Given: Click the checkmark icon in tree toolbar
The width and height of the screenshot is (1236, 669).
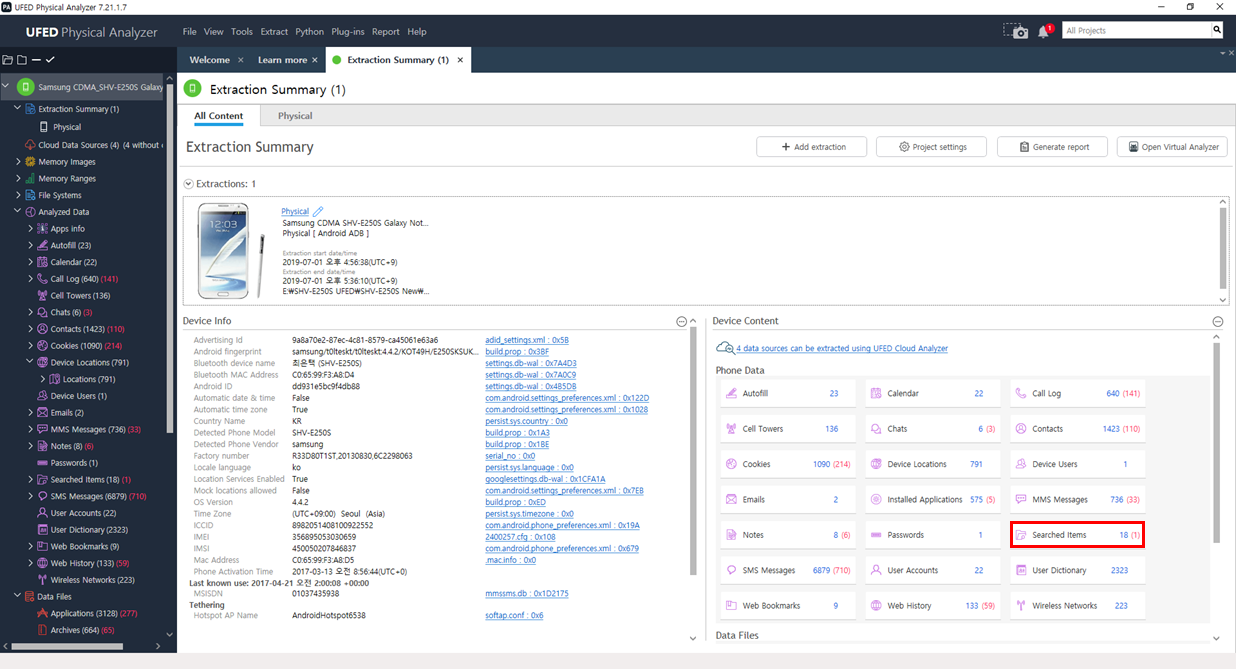Looking at the screenshot, I should tap(50, 60).
